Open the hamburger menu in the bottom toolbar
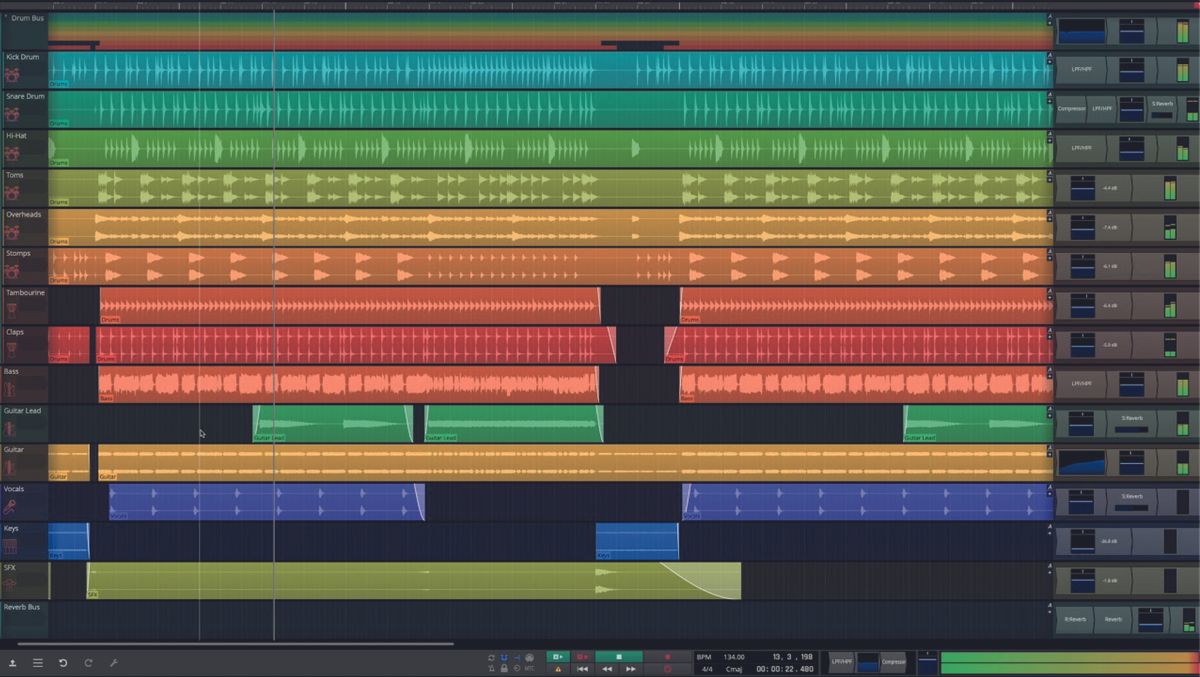Screen dimensions: 1200x677 click(38, 662)
